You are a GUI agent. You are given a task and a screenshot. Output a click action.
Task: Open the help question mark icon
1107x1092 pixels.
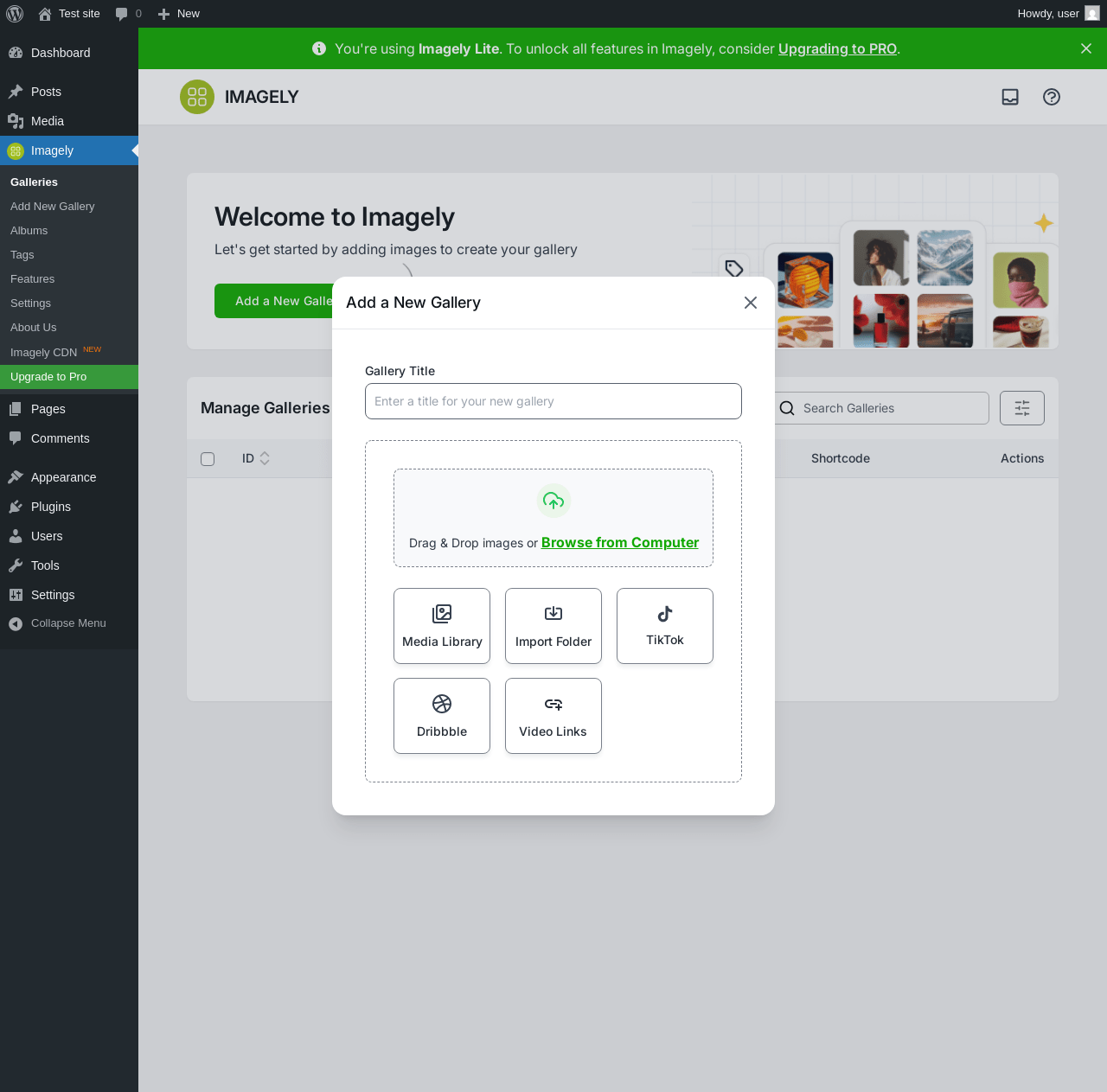(x=1052, y=97)
